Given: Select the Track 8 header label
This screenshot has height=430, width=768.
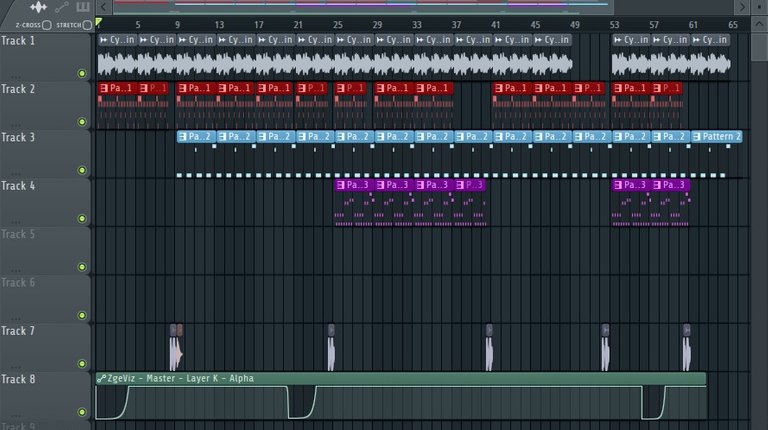Looking at the screenshot, I should coord(18,380).
